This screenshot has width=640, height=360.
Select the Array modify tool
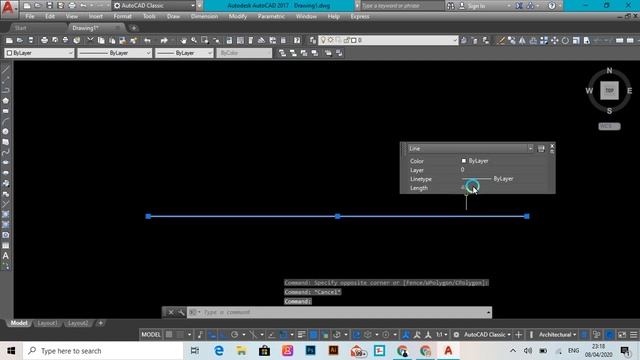click(x=544, y=40)
